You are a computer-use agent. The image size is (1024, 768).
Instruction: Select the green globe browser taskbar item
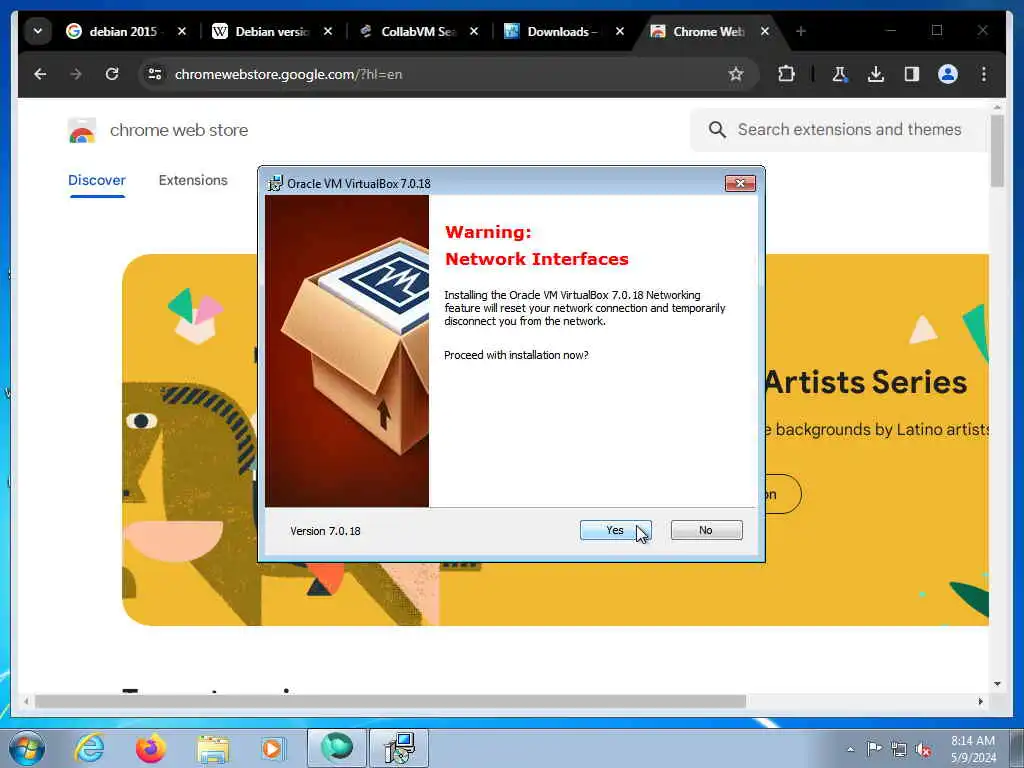337,747
